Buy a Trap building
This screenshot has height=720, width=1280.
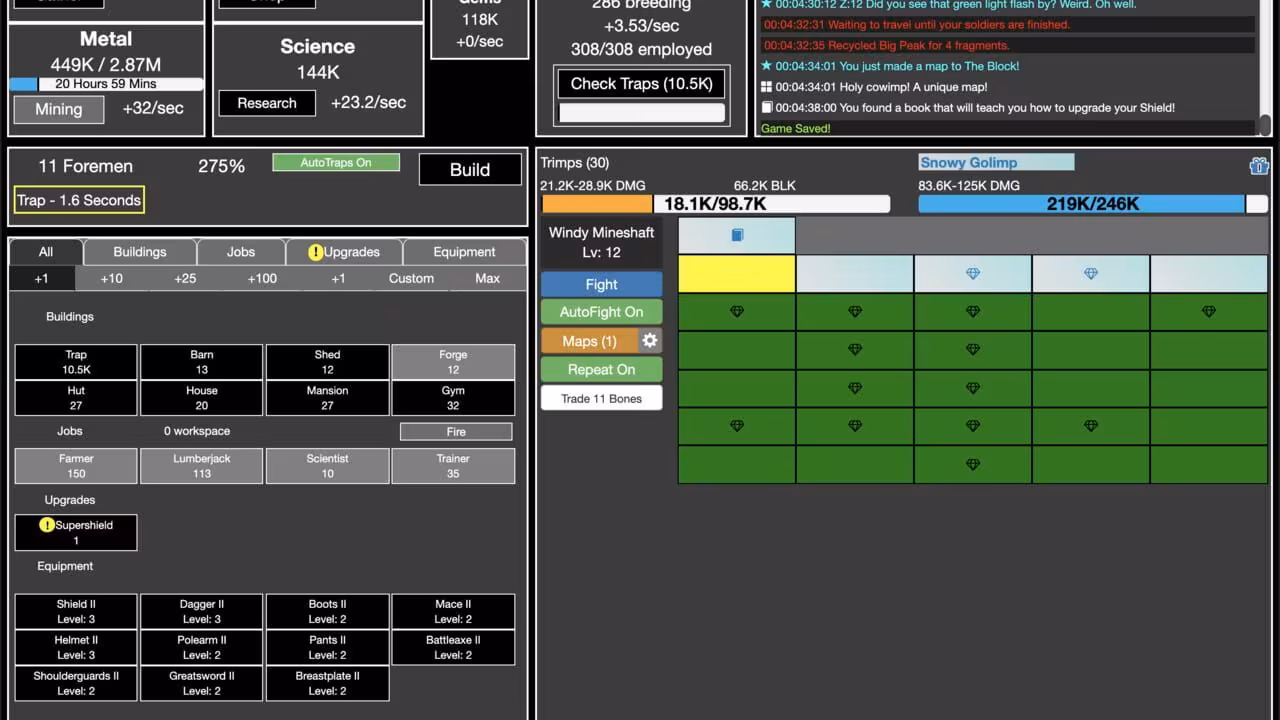[x=76, y=362]
